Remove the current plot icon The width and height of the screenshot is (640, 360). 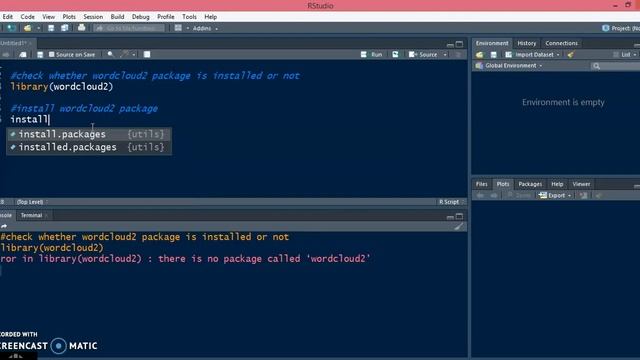point(584,196)
